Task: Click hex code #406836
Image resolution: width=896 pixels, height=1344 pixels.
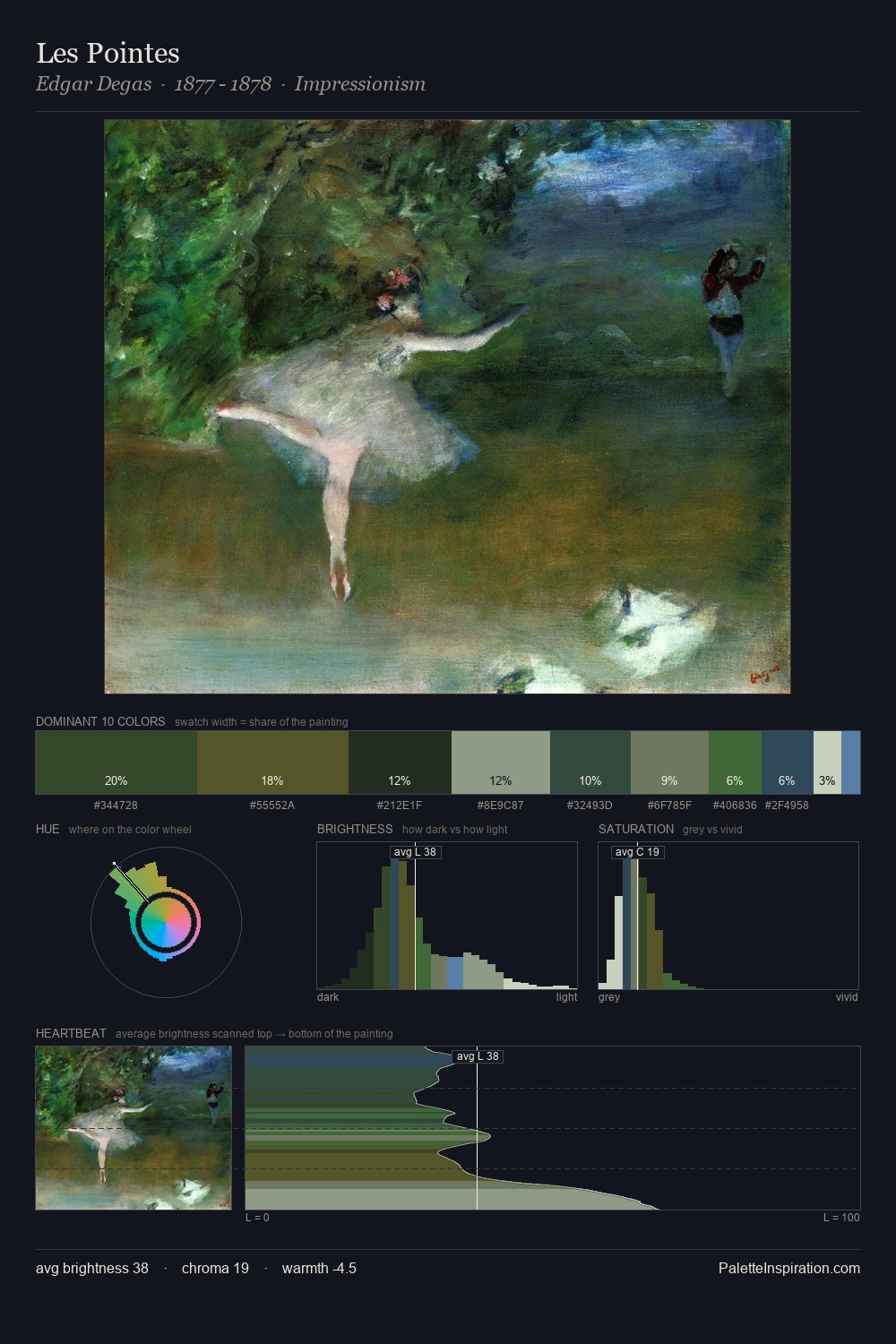Action: tap(735, 806)
